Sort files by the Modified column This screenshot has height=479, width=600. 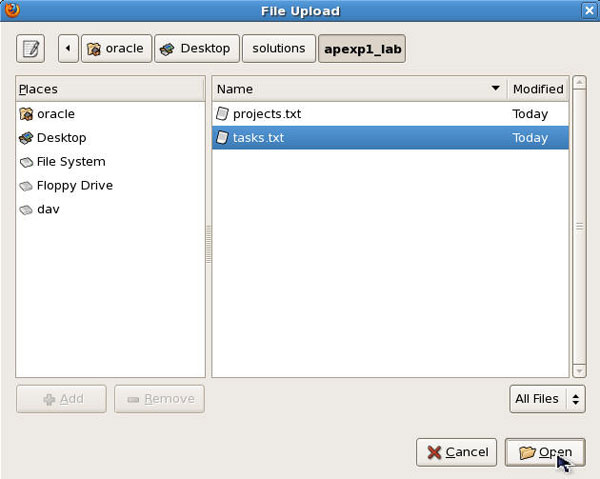tap(538, 89)
